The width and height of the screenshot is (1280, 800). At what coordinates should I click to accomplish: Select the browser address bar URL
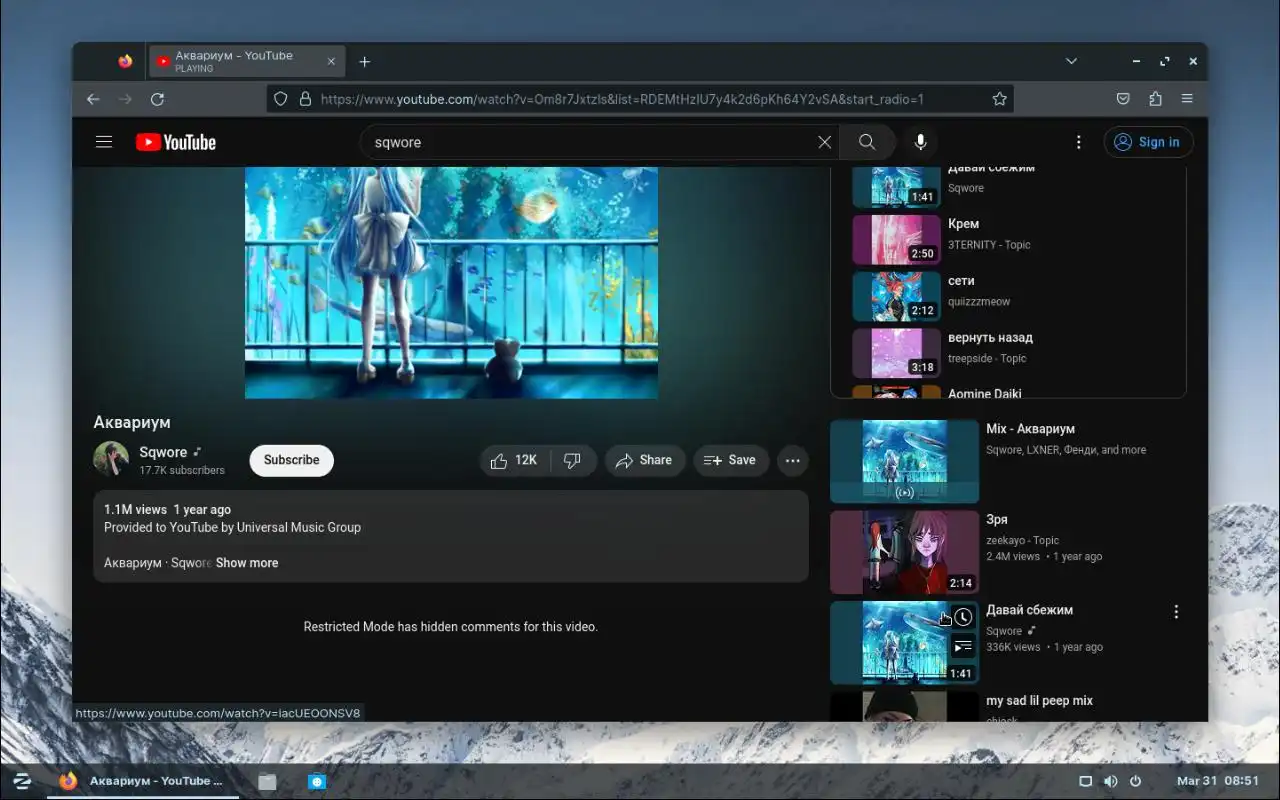pyautogui.click(x=621, y=99)
